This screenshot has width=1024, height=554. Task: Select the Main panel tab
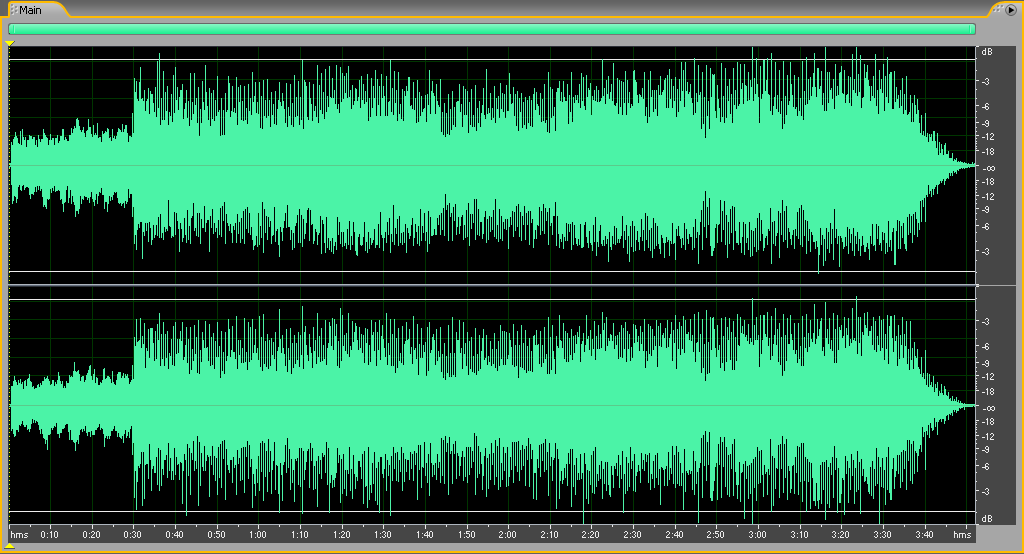30,9
